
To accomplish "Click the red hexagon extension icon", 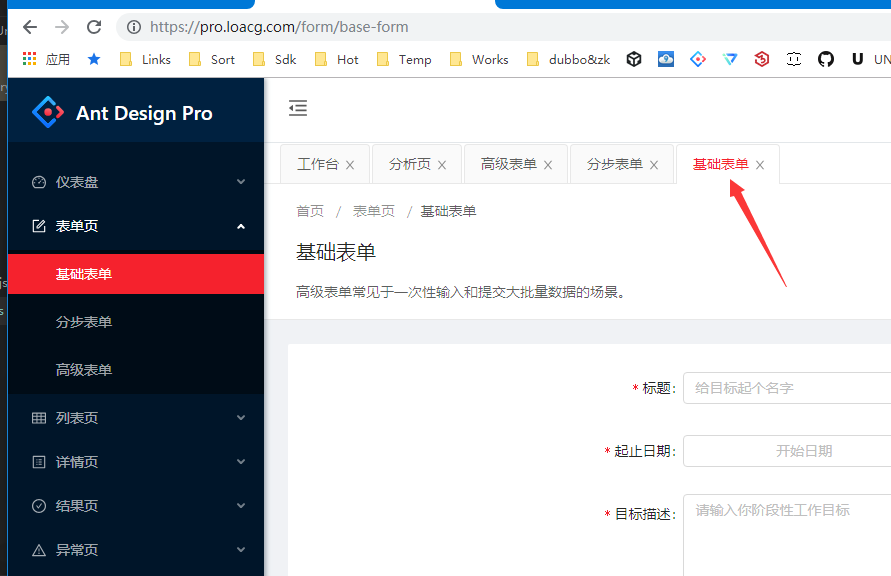I will click(x=762, y=59).
